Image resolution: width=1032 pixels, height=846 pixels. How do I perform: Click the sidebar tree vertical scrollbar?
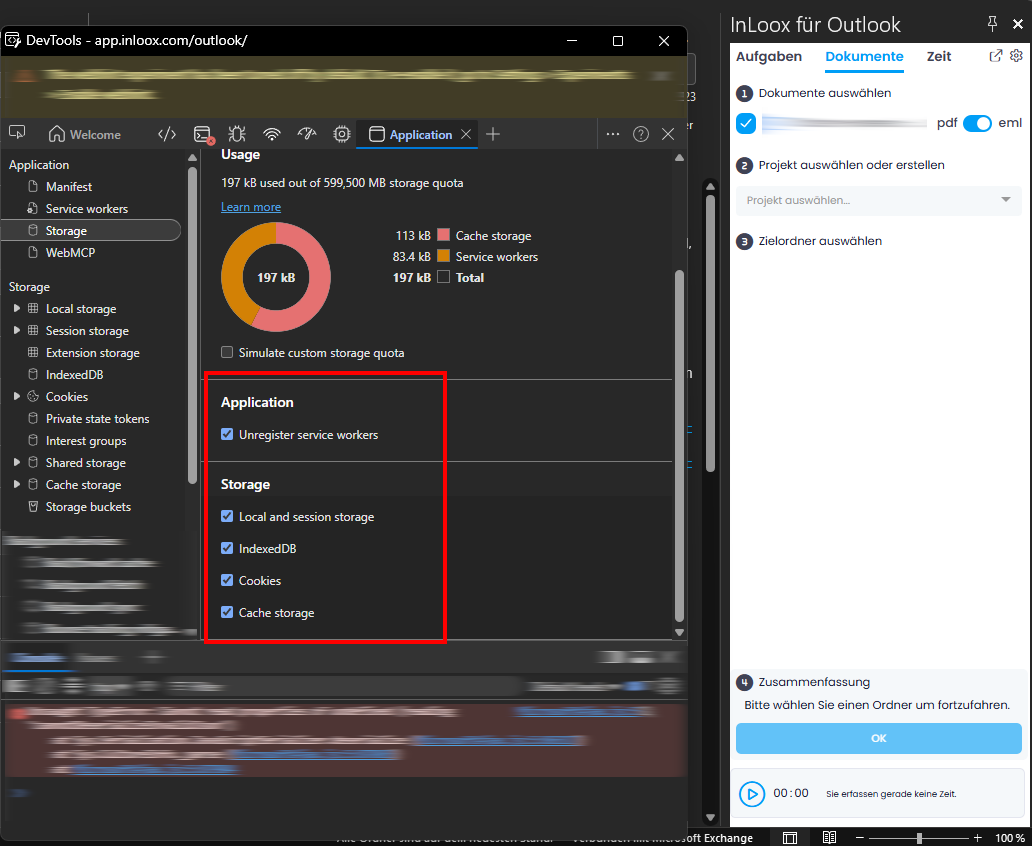tap(192, 325)
